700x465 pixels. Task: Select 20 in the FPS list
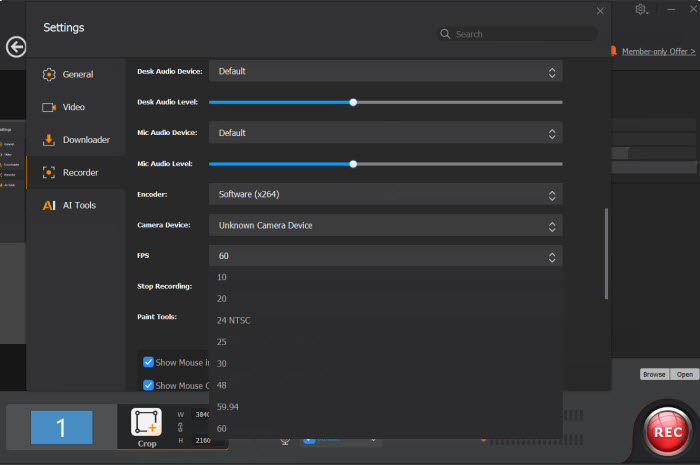(386, 299)
